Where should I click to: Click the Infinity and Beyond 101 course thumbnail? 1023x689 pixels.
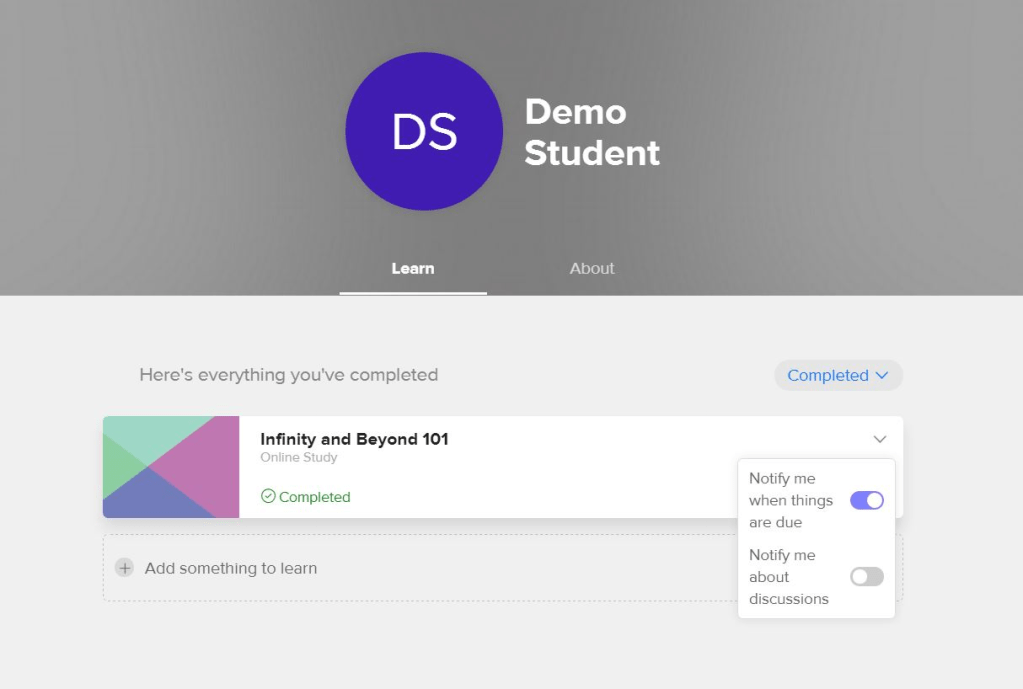click(171, 467)
